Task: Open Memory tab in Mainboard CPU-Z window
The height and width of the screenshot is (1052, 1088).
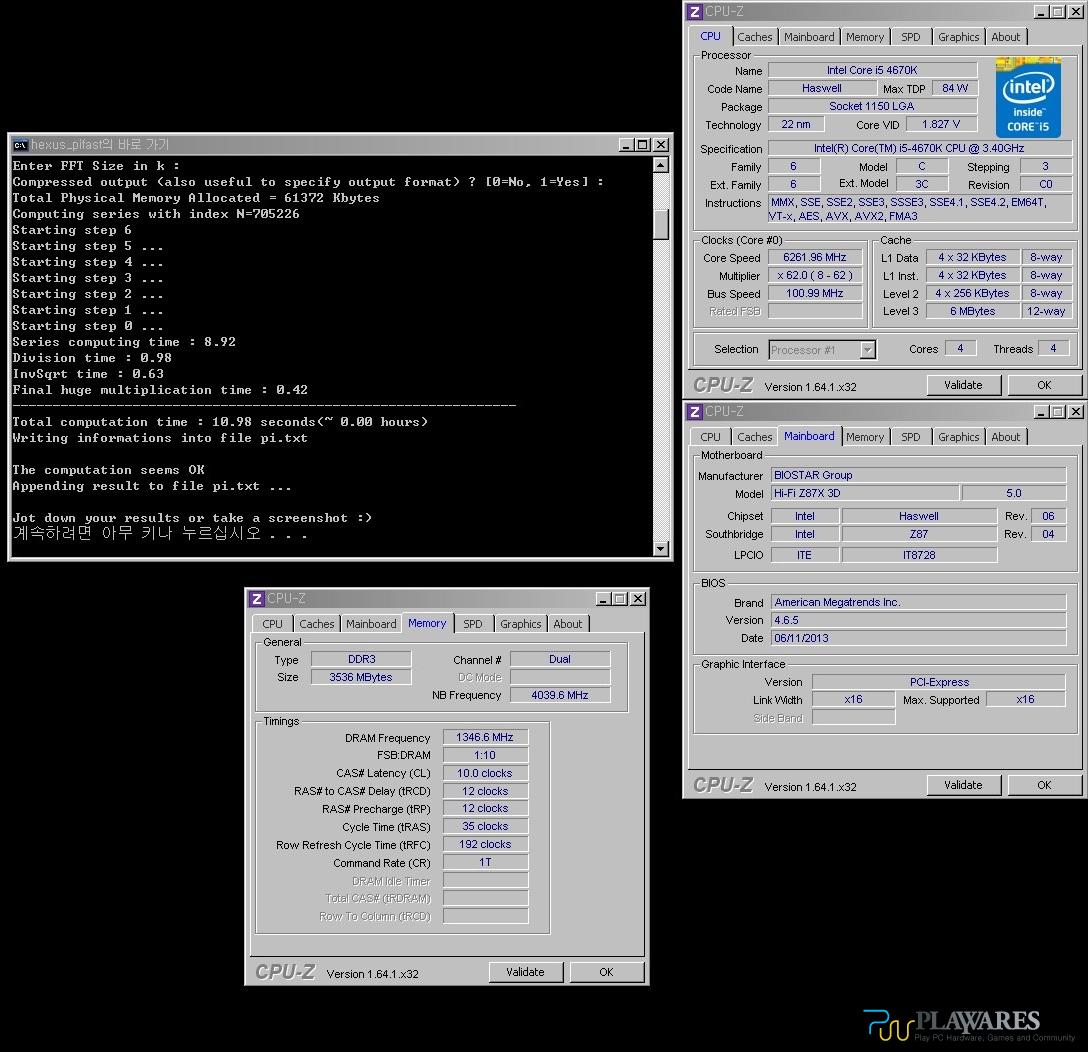Action: (x=865, y=437)
